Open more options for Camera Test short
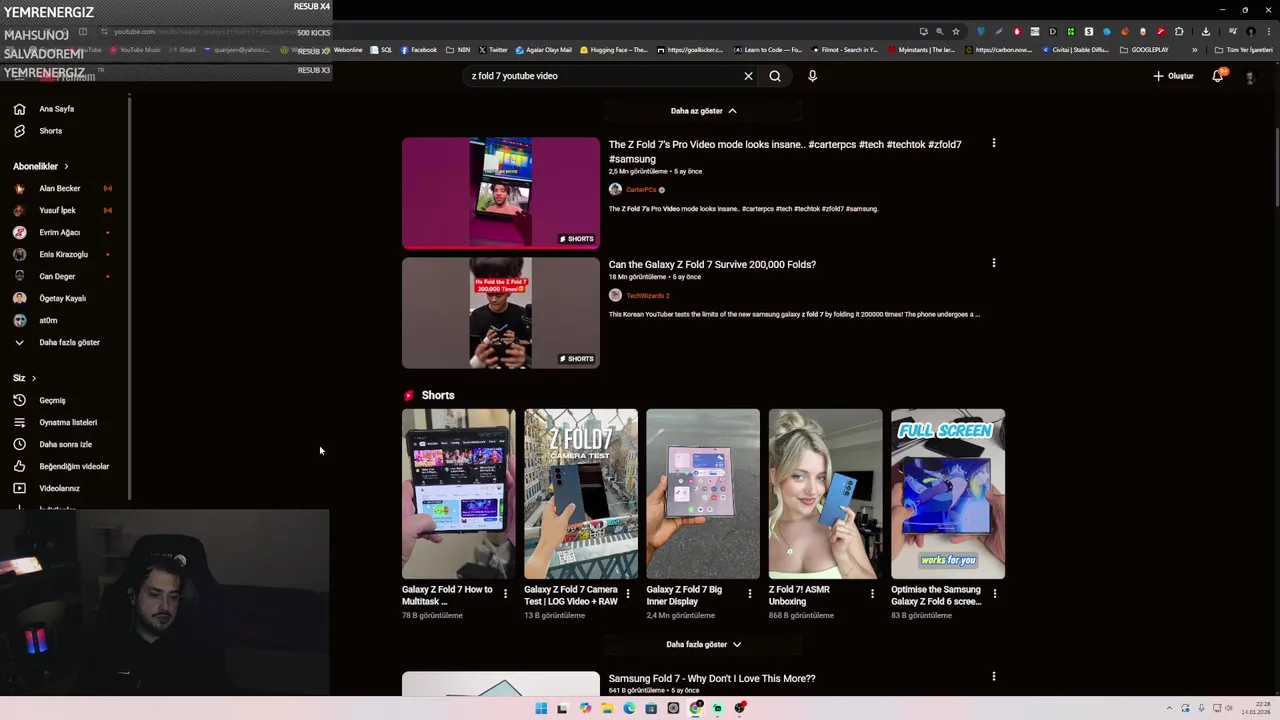 point(627,594)
